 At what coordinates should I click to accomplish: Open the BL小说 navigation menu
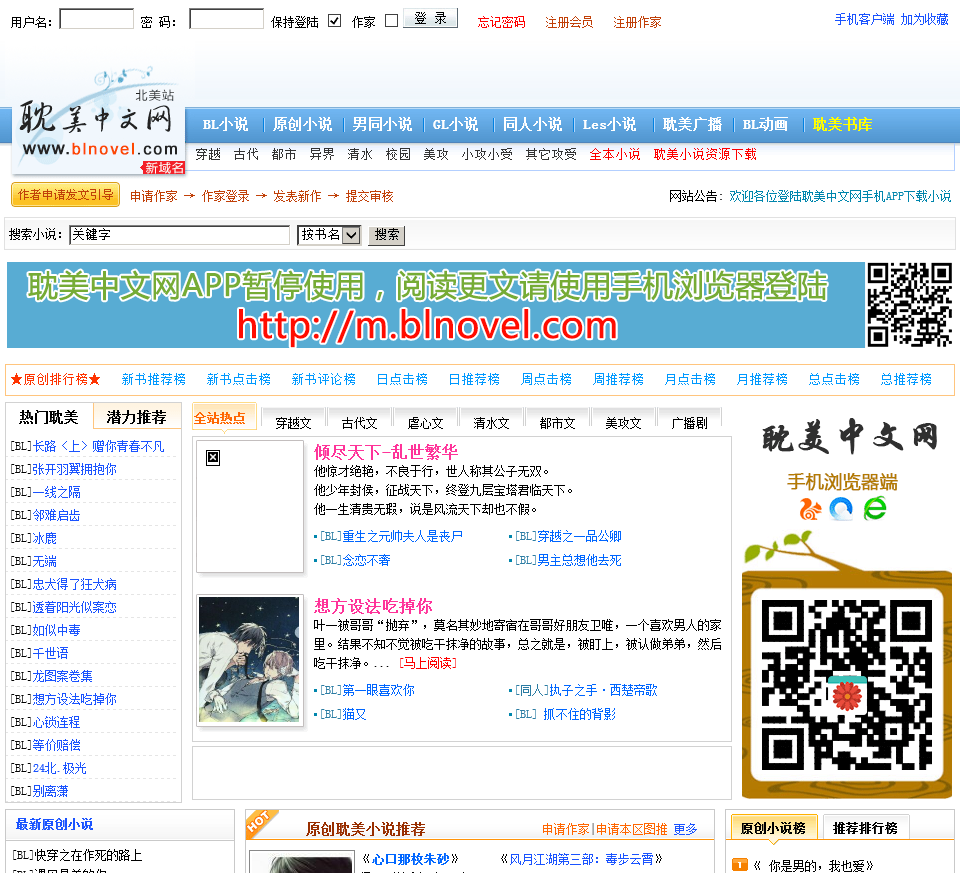pyautogui.click(x=225, y=125)
